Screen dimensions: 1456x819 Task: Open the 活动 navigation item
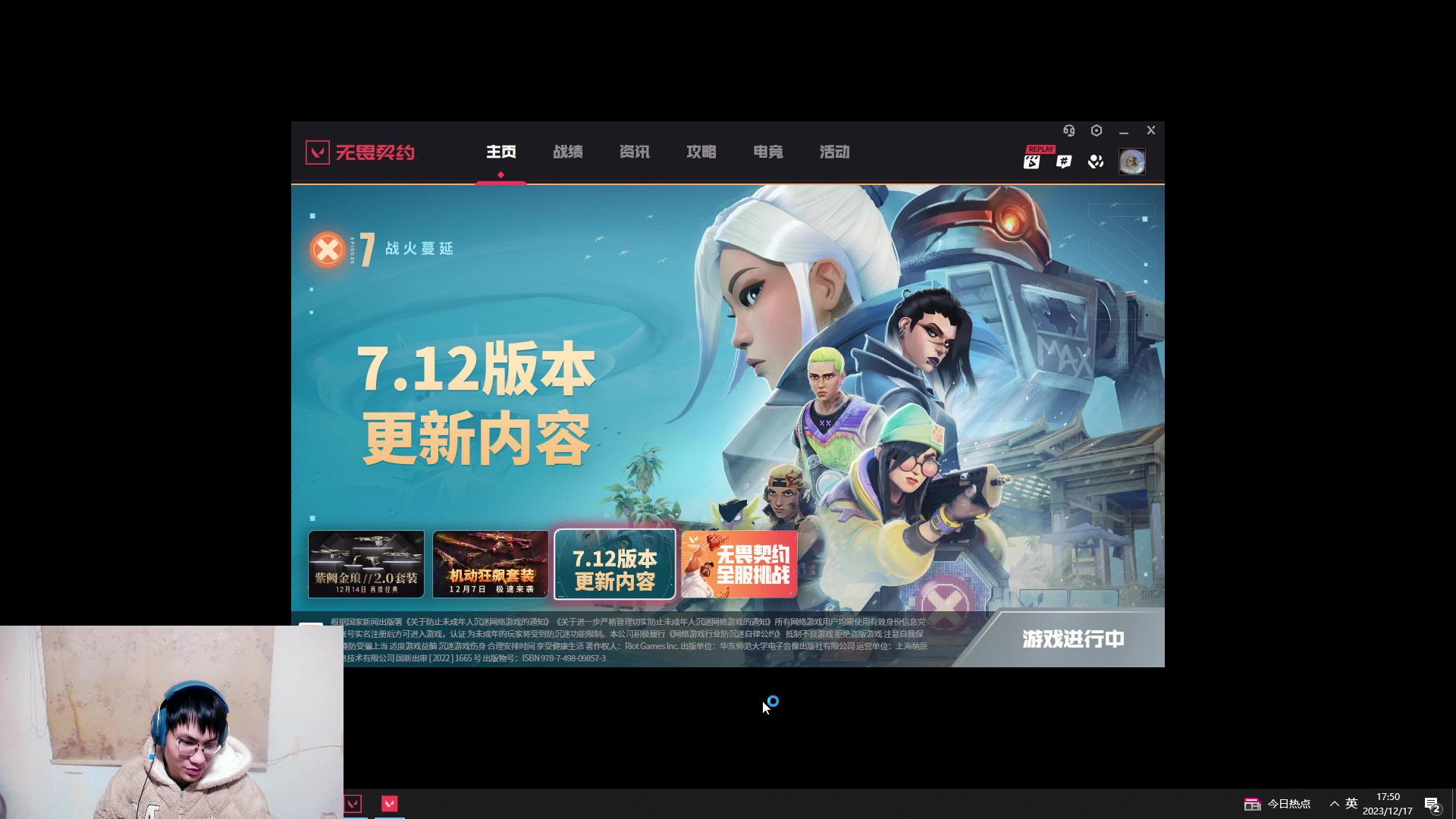(833, 152)
